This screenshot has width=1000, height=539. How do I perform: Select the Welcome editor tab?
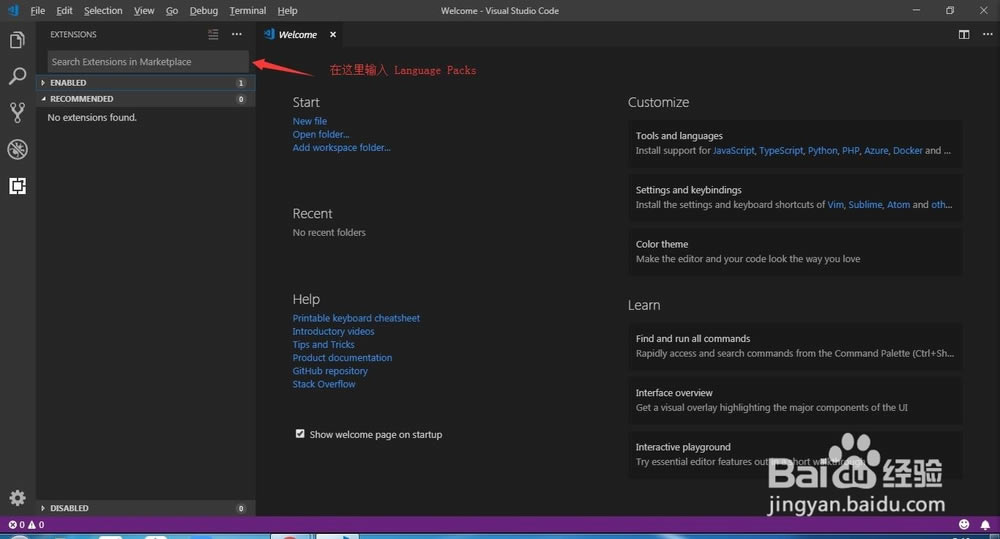300,34
